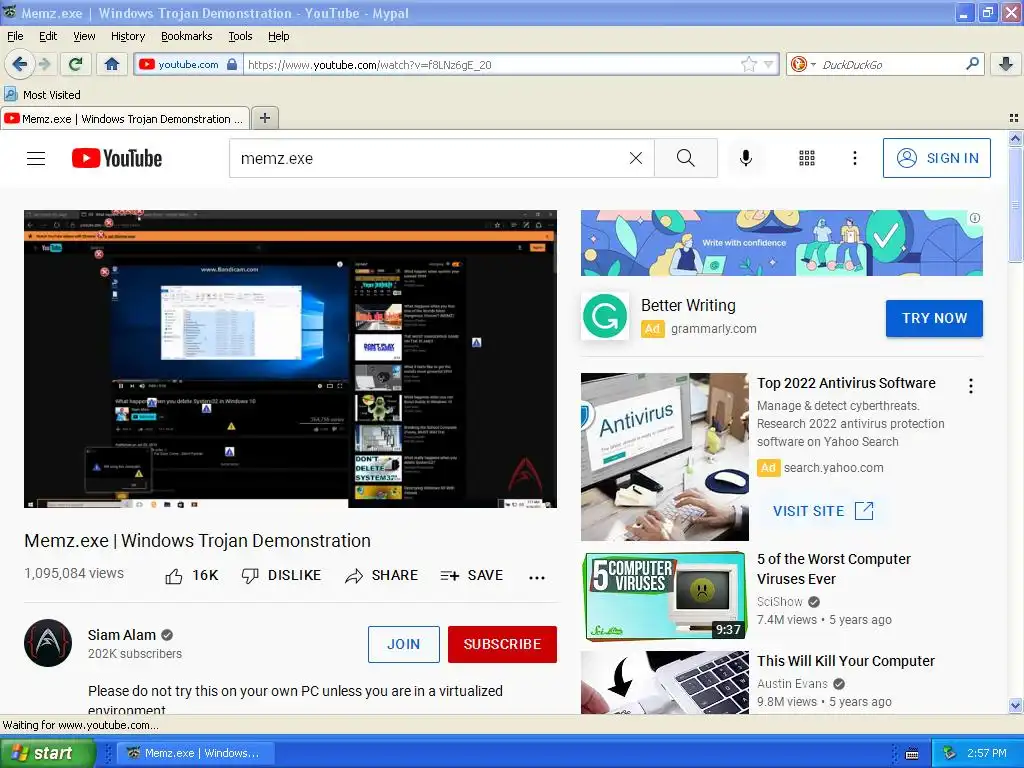Screen dimensions: 1024x768
Task: Open the YouTube apps grid icon
Action: [x=807, y=158]
